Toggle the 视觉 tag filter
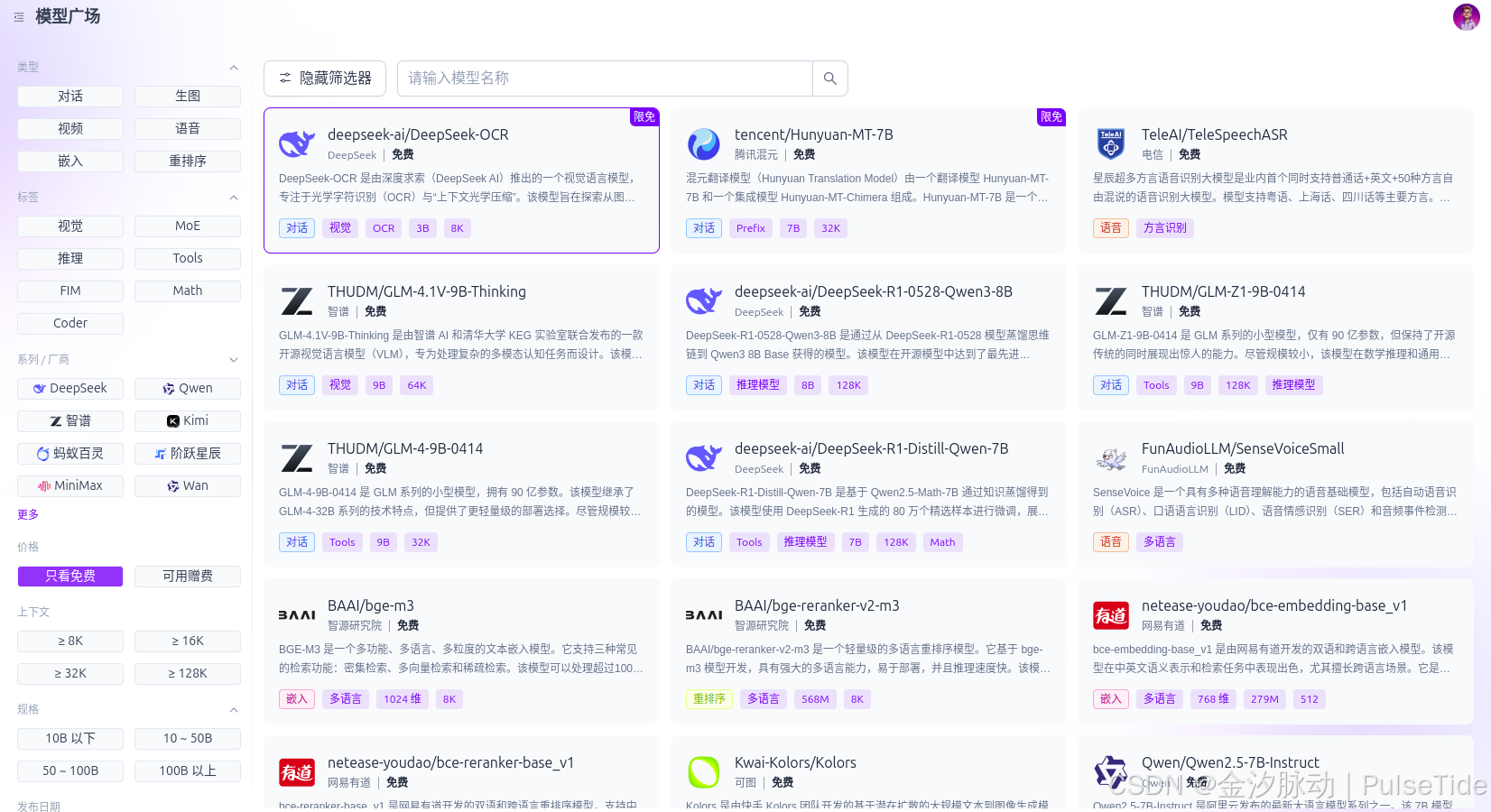This screenshot has height=812, width=1491. pos(69,226)
